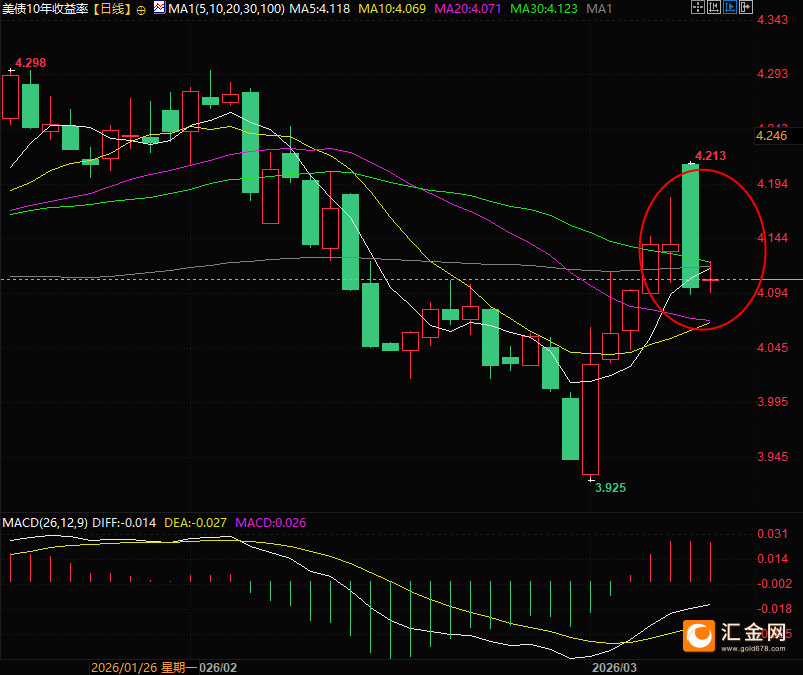
Task: Click the 4.298 high price label
Action: point(30,63)
